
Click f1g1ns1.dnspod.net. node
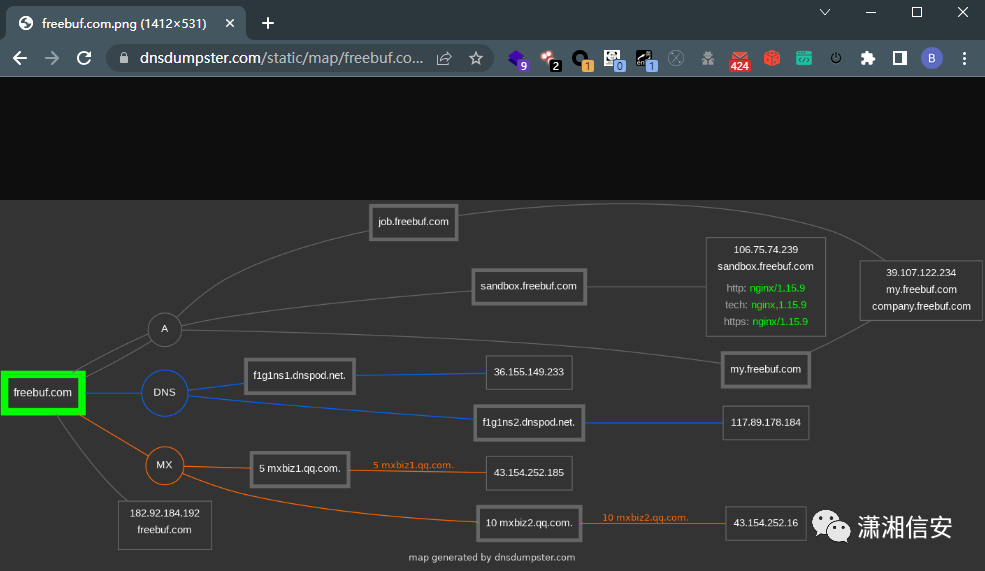[300, 376]
